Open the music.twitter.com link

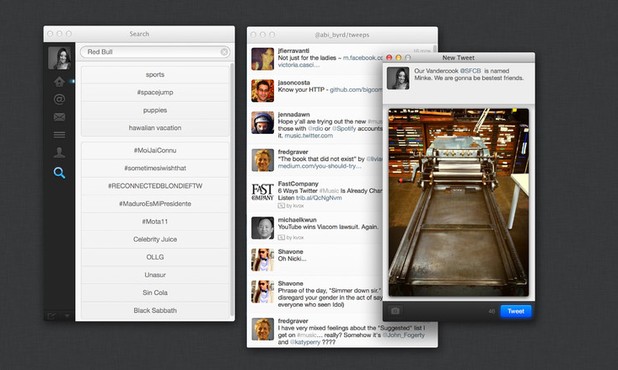click(308, 136)
